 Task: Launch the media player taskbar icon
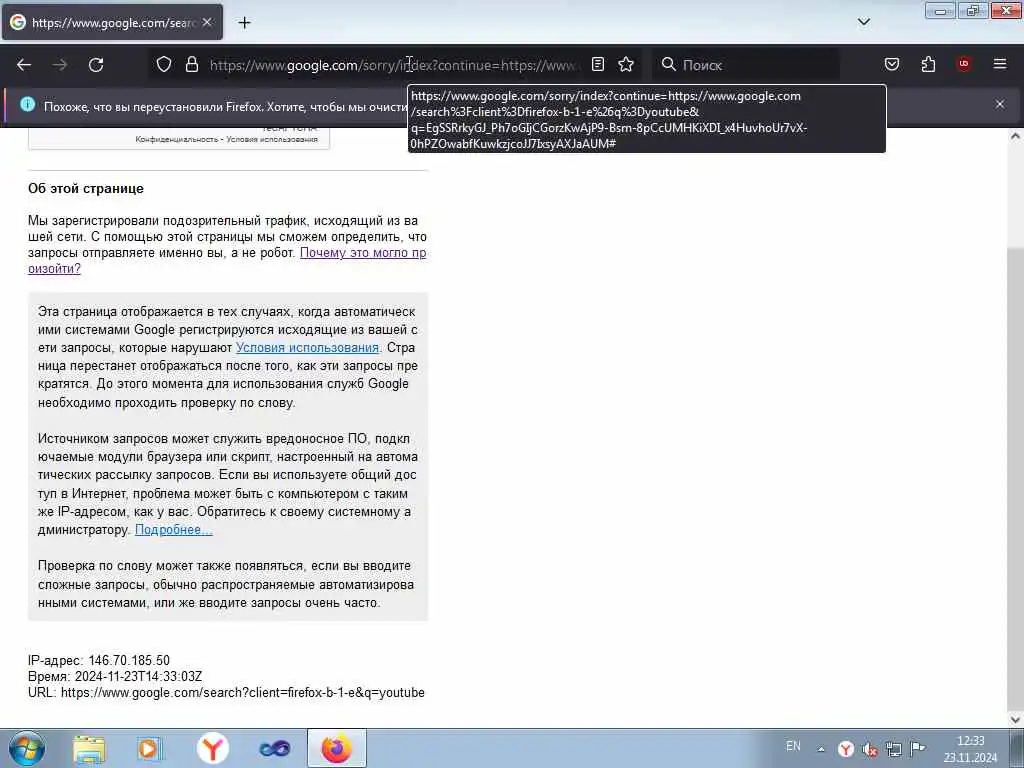pyautogui.click(x=150, y=748)
